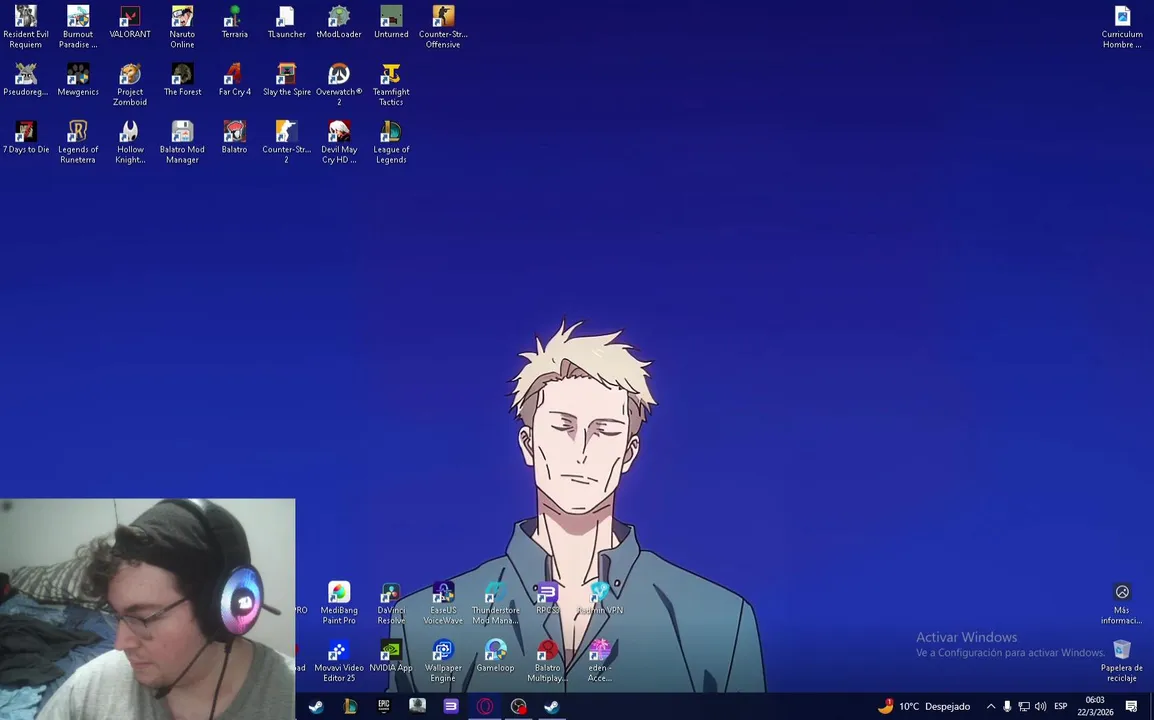Image resolution: width=1154 pixels, height=720 pixels.
Task: Click the microphone icon in system tray
Action: click(1007, 706)
